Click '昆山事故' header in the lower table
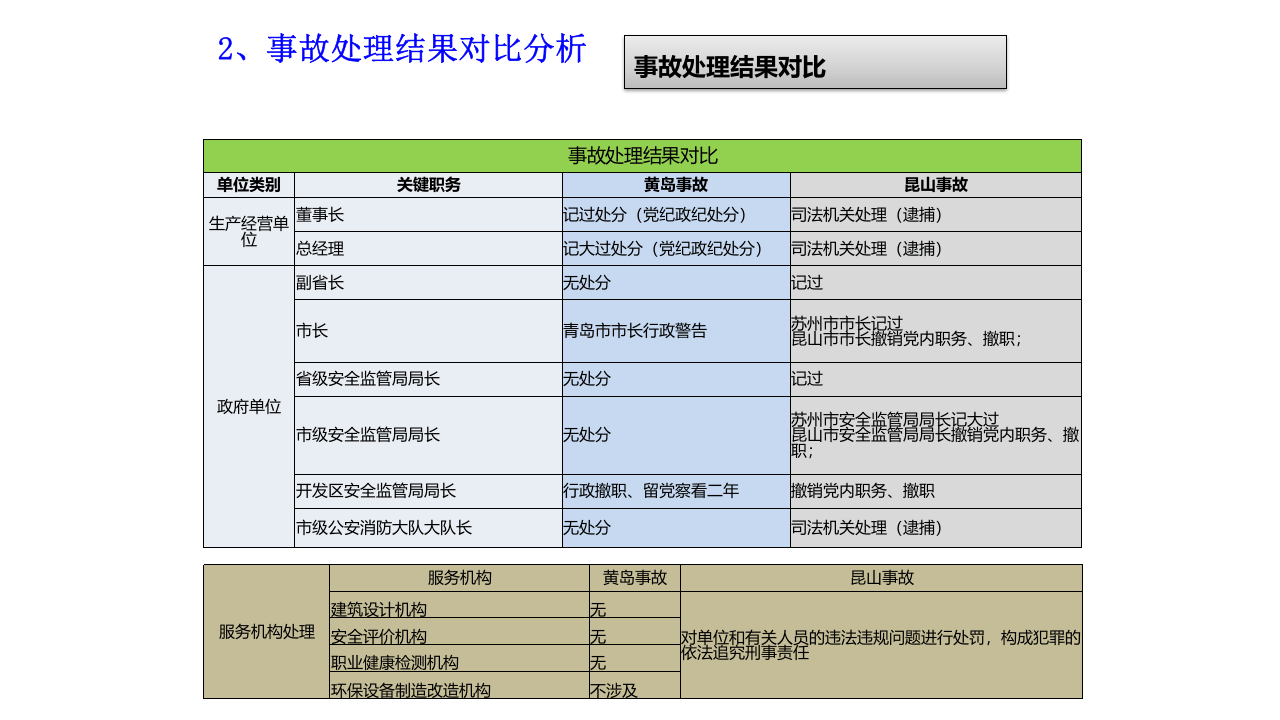The image size is (1280, 720). click(x=881, y=578)
